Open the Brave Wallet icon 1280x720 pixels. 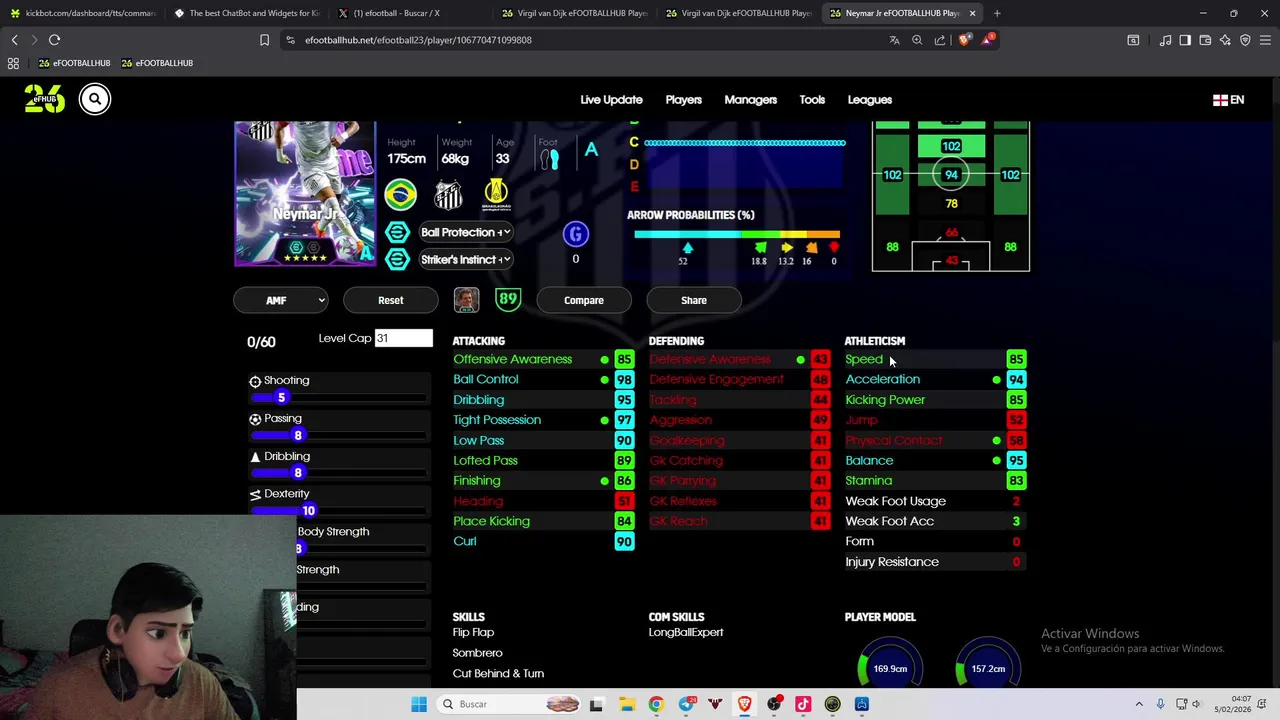[x=1205, y=40]
